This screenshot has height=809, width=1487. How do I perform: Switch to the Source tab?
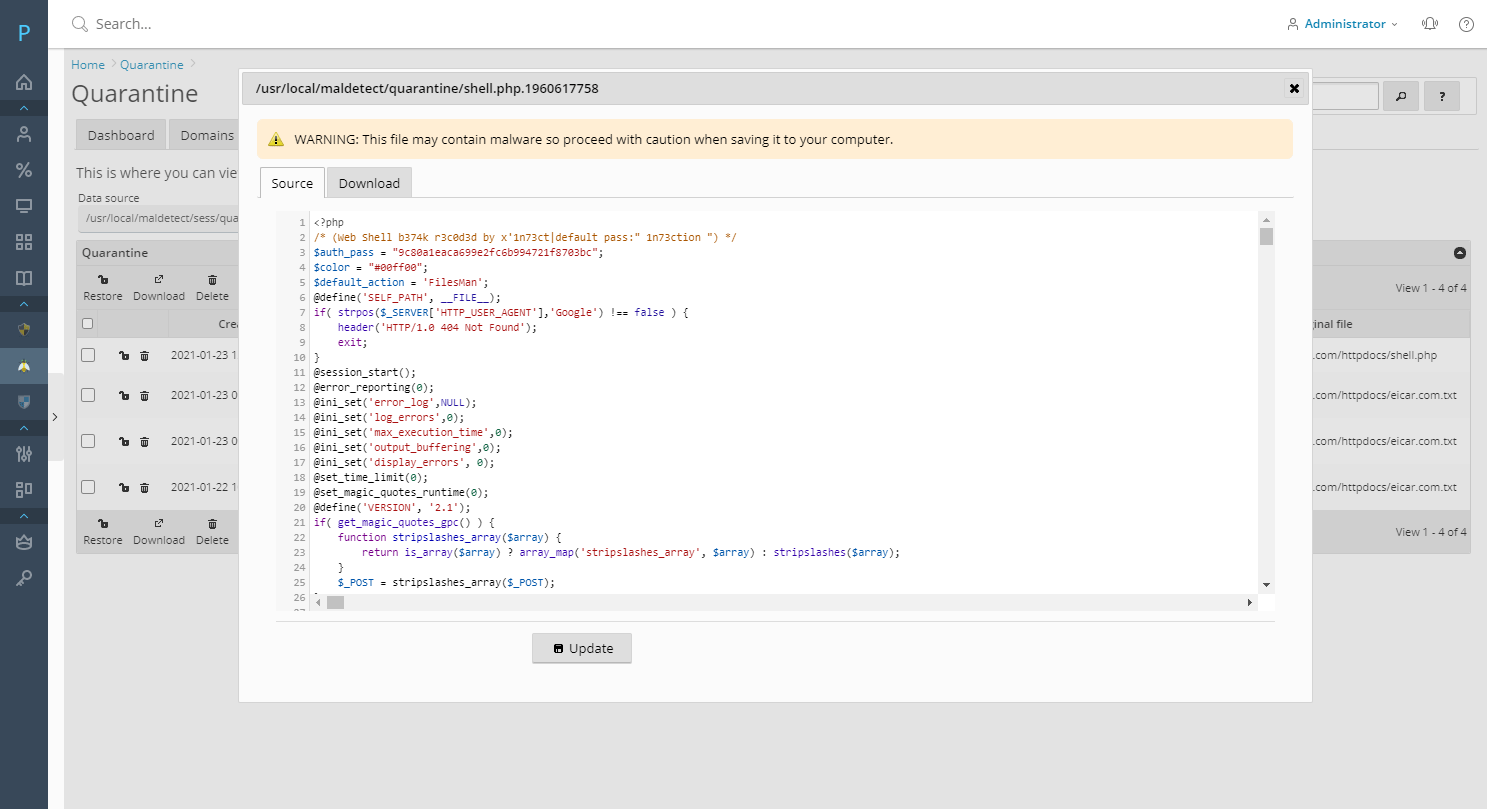[292, 183]
